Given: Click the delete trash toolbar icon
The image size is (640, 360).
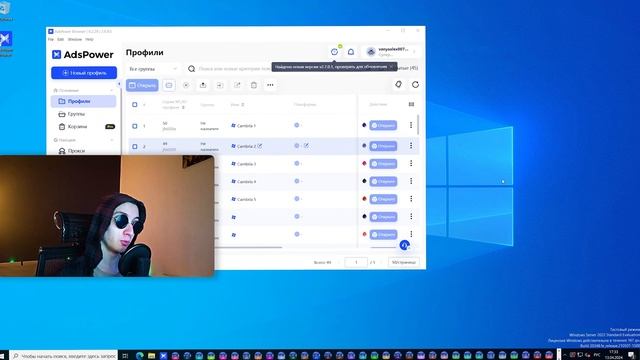Looking at the screenshot, I should pyautogui.click(x=253, y=85).
